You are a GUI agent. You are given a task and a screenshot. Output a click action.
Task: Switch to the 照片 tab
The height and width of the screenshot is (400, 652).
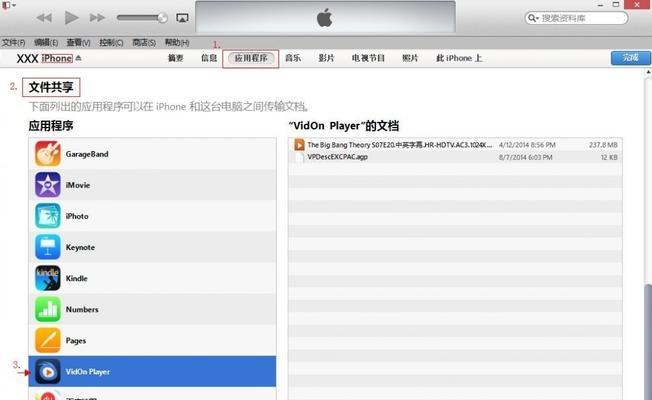click(x=410, y=58)
